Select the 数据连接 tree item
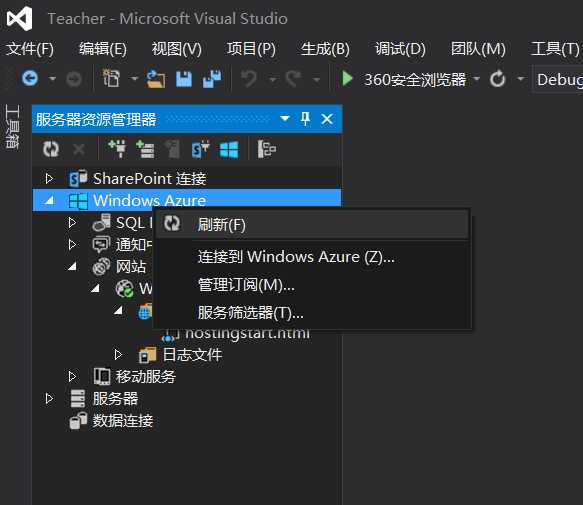 point(123,421)
